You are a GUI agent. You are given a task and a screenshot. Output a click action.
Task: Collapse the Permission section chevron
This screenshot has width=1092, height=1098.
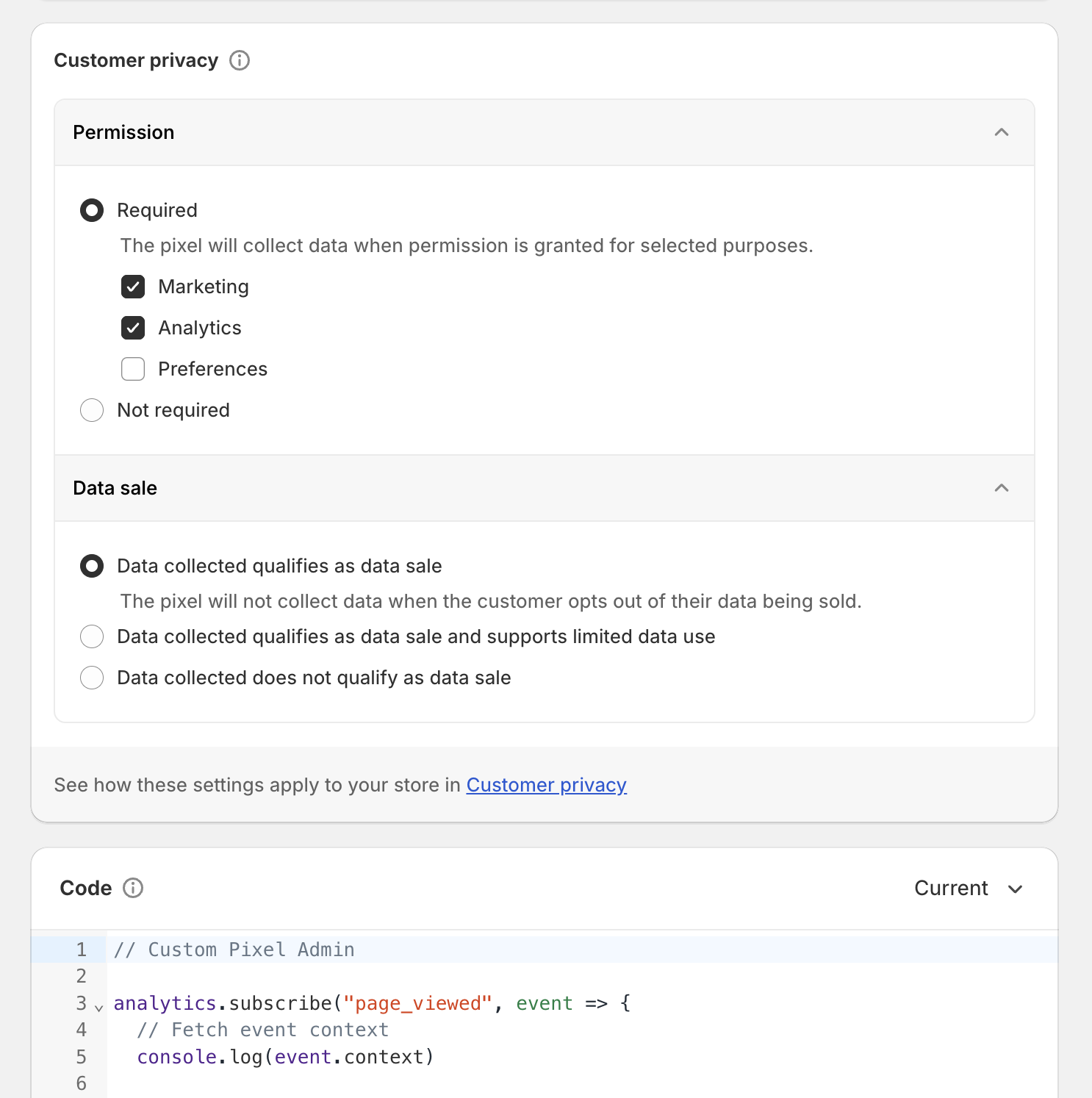[1001, 132]
